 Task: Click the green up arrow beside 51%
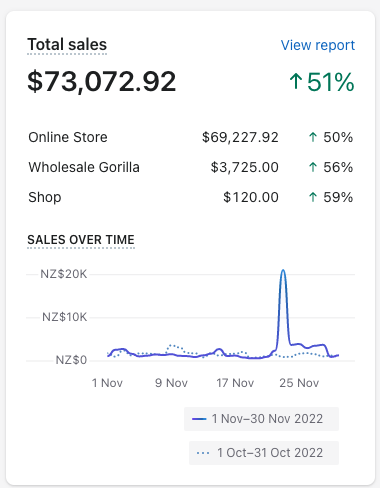[296, 82]
